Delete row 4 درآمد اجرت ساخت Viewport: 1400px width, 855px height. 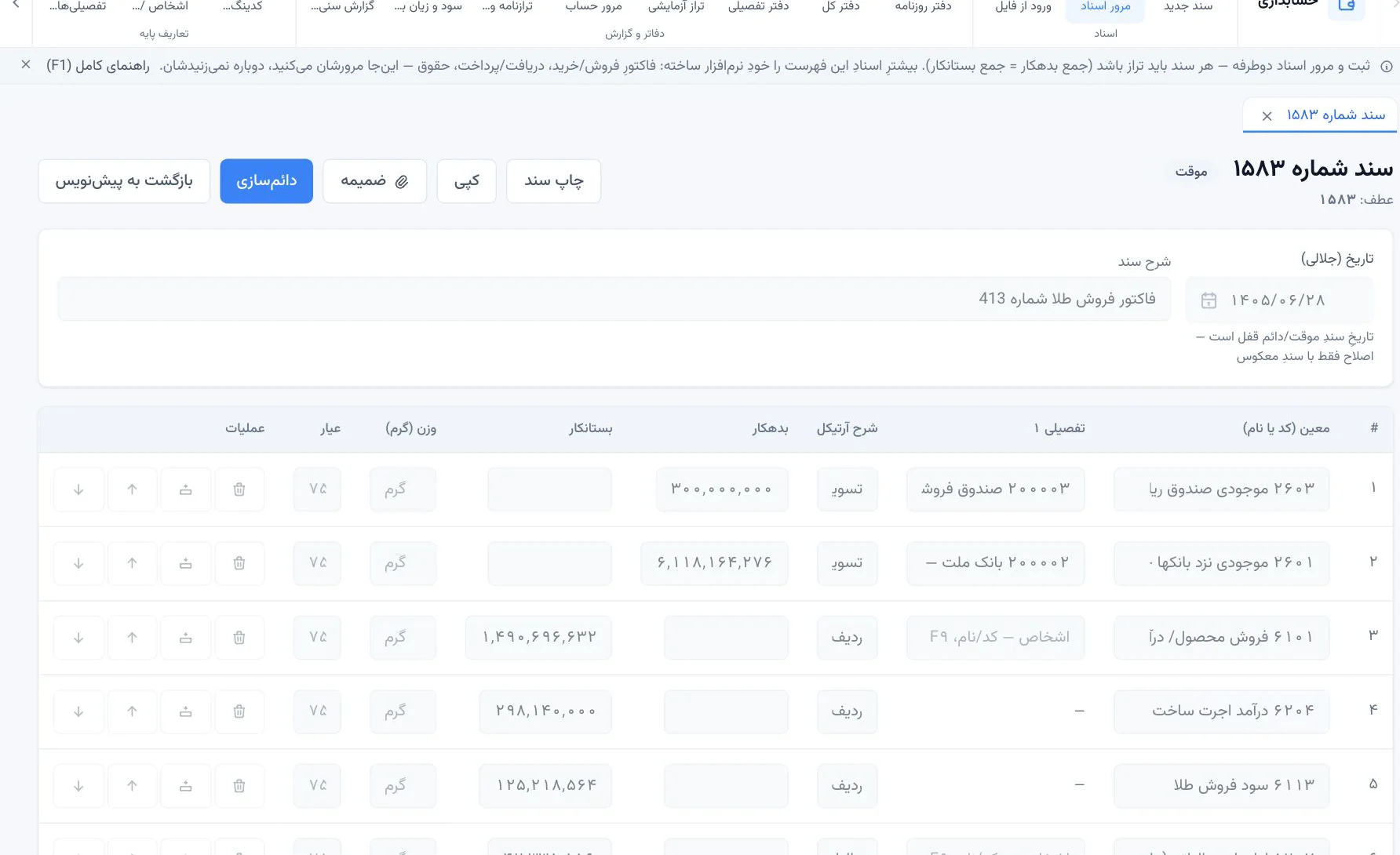pyautogui.click(x=239, y=711)
